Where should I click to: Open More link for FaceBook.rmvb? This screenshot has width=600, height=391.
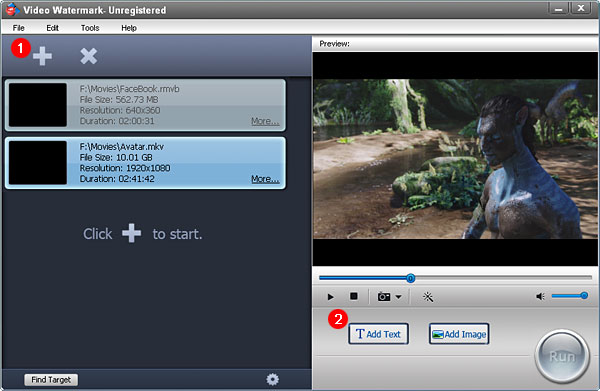tap(265, 121)
